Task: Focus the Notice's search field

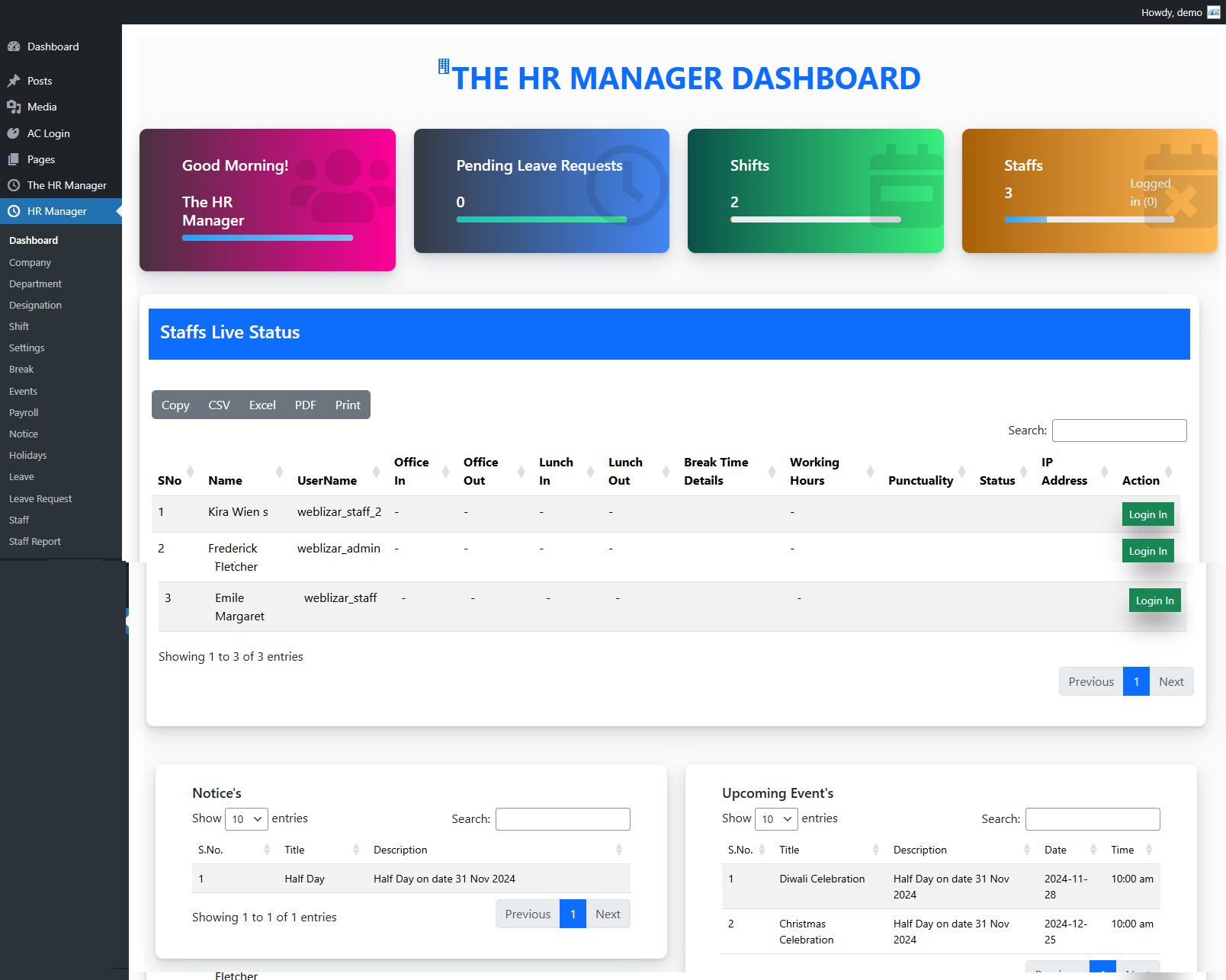Action: (563, 819)
